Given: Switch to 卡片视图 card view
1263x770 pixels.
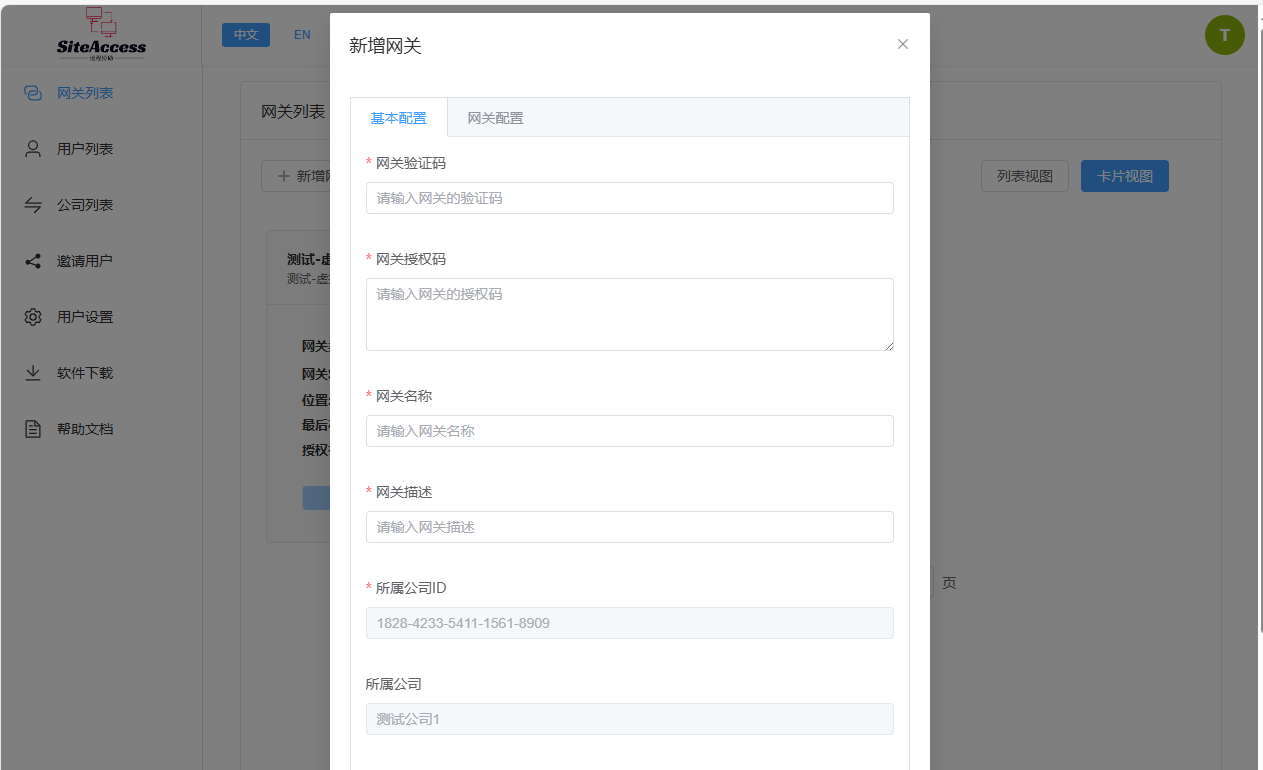Looking at the screenshot, I should tap(1124, 176).
